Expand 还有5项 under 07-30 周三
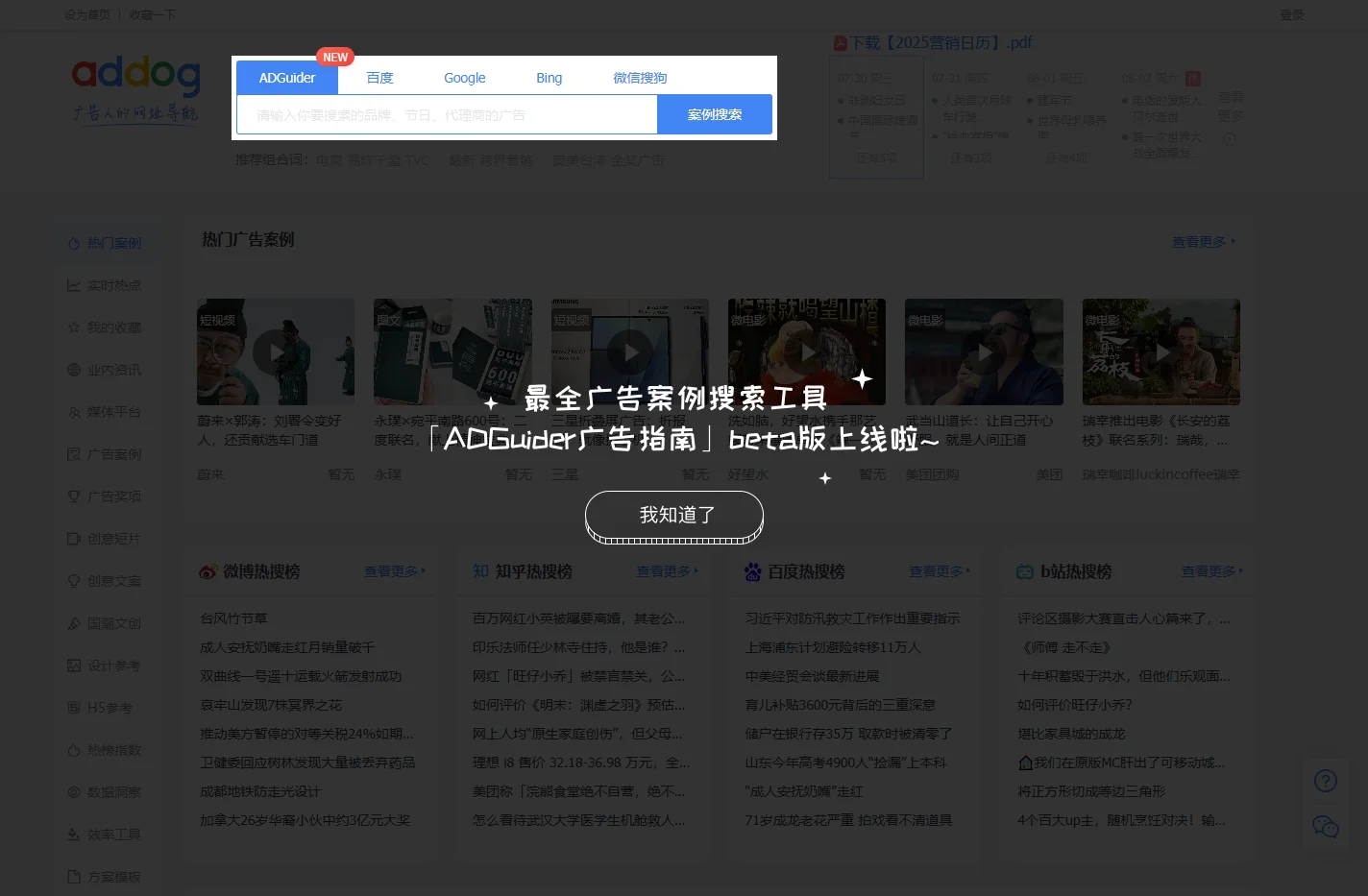 [876, 157]
